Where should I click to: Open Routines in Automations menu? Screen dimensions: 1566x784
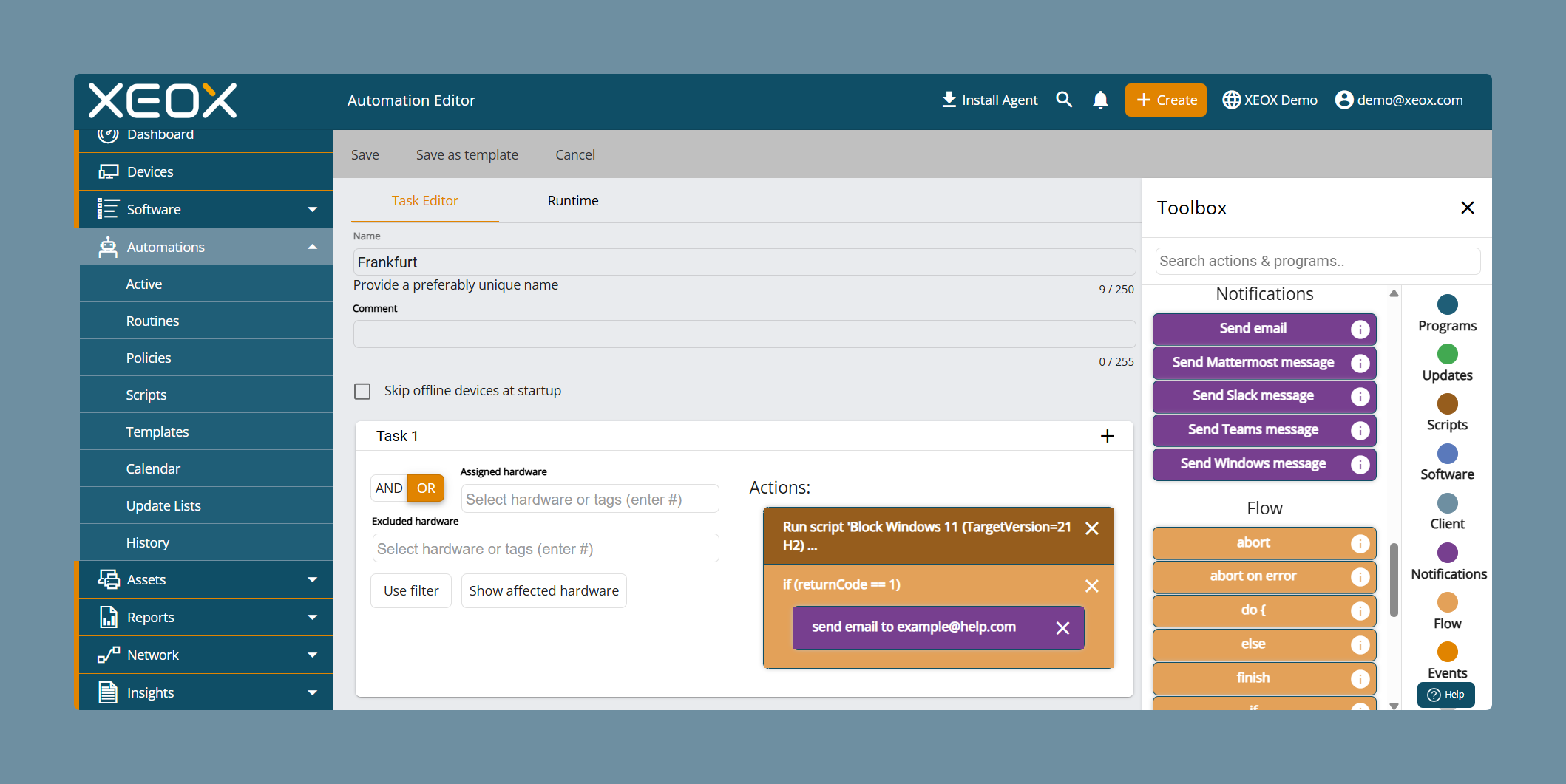click(x=206, y=321)
